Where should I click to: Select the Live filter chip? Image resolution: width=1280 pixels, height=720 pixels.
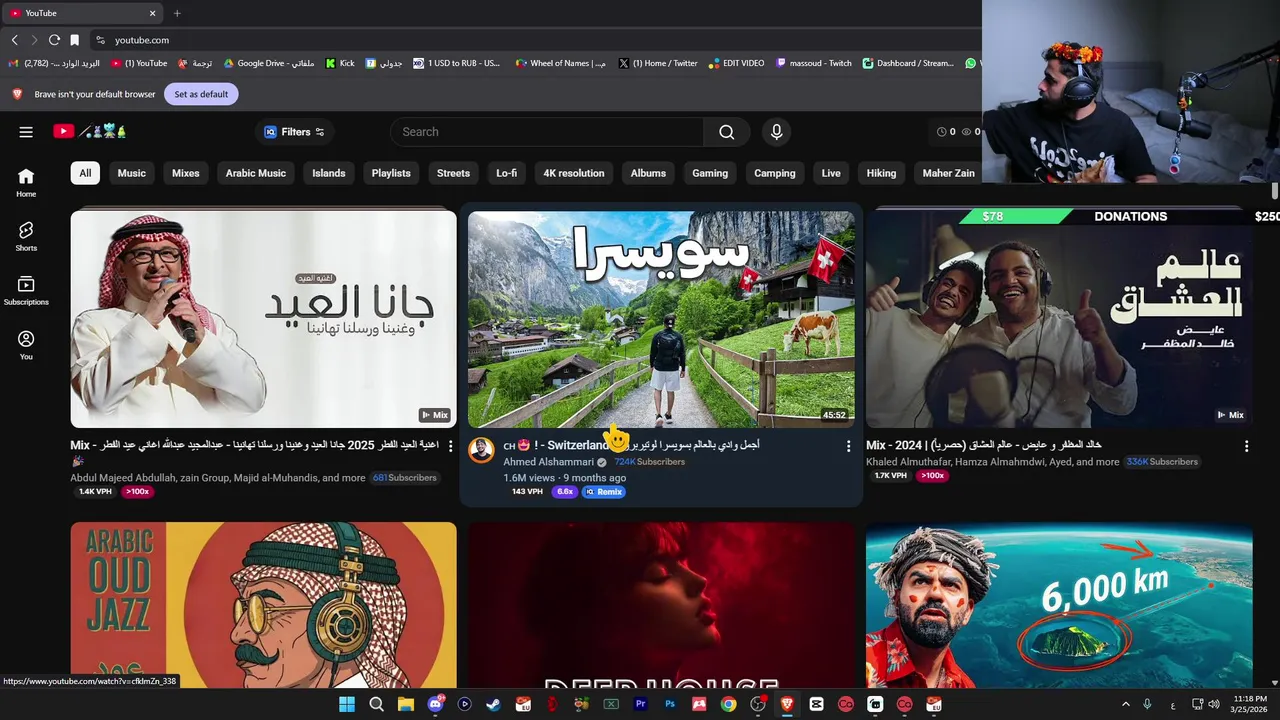[831, 173]
